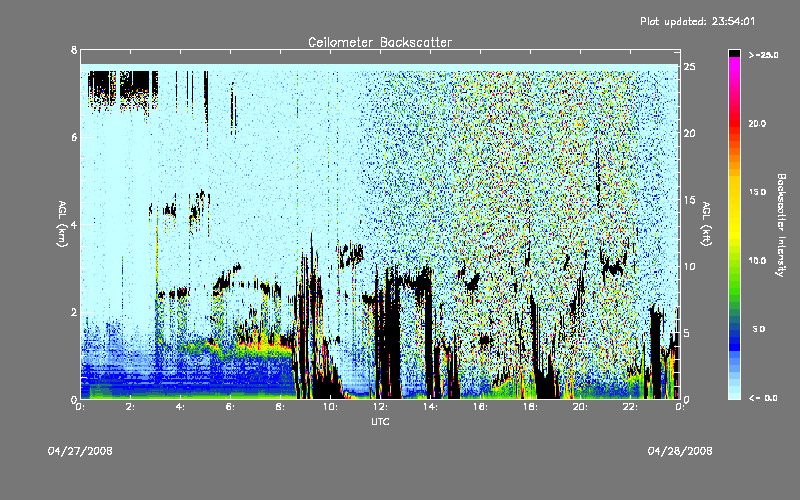This screenshot has height=500, width=800.
Task: Select the "AGL (km)" left axis label
Action: (62, 224)
